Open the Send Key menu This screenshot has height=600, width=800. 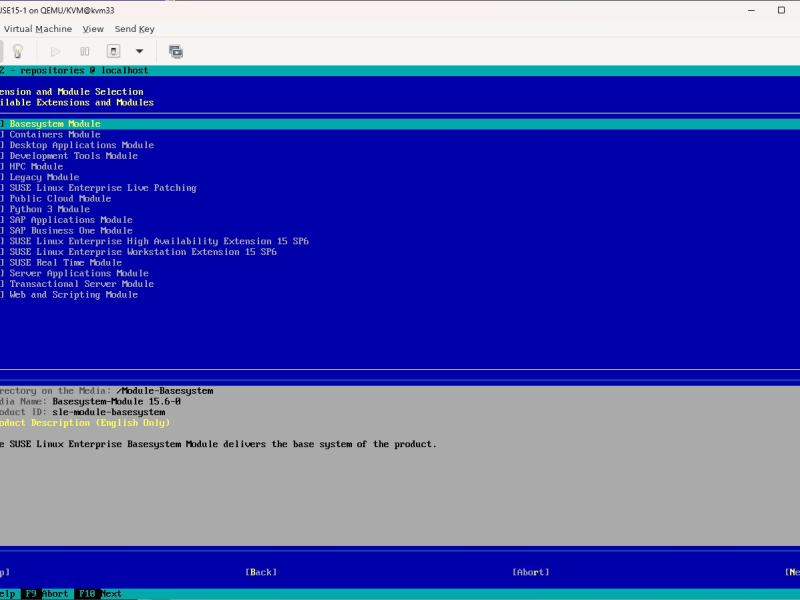(x=134, y=29)
